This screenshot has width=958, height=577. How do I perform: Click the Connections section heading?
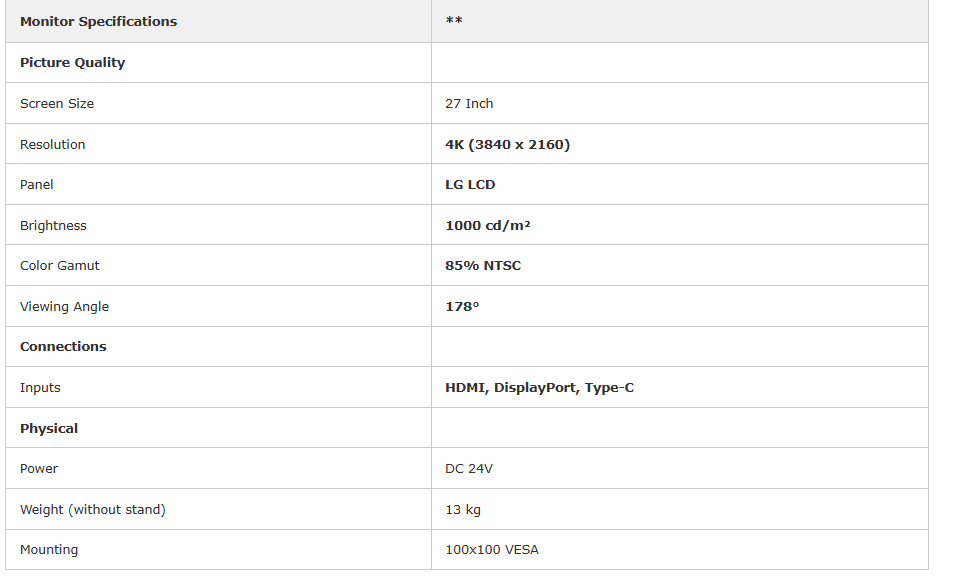(x=63, y=346)
